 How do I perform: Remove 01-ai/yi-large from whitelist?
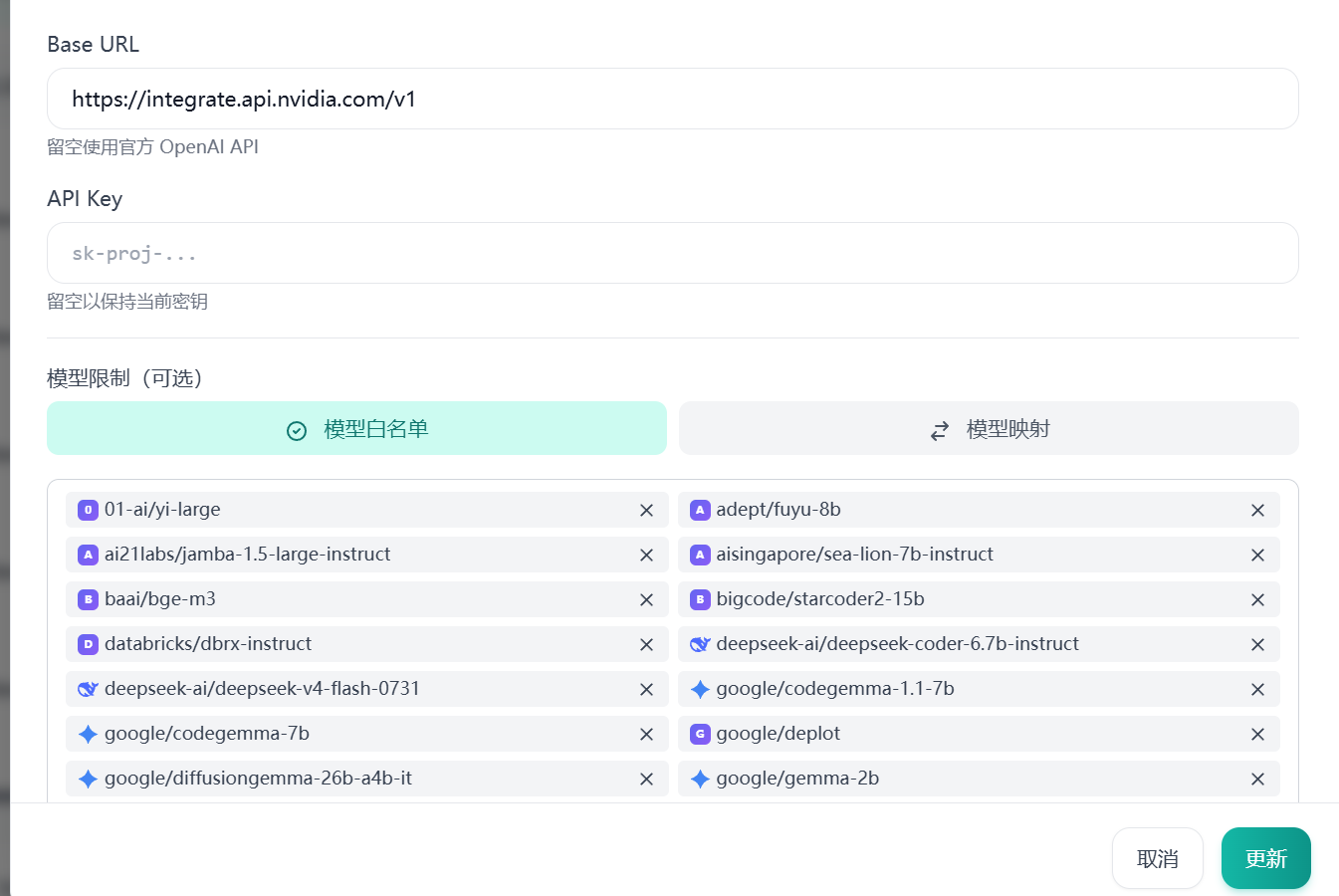point(646,510)
